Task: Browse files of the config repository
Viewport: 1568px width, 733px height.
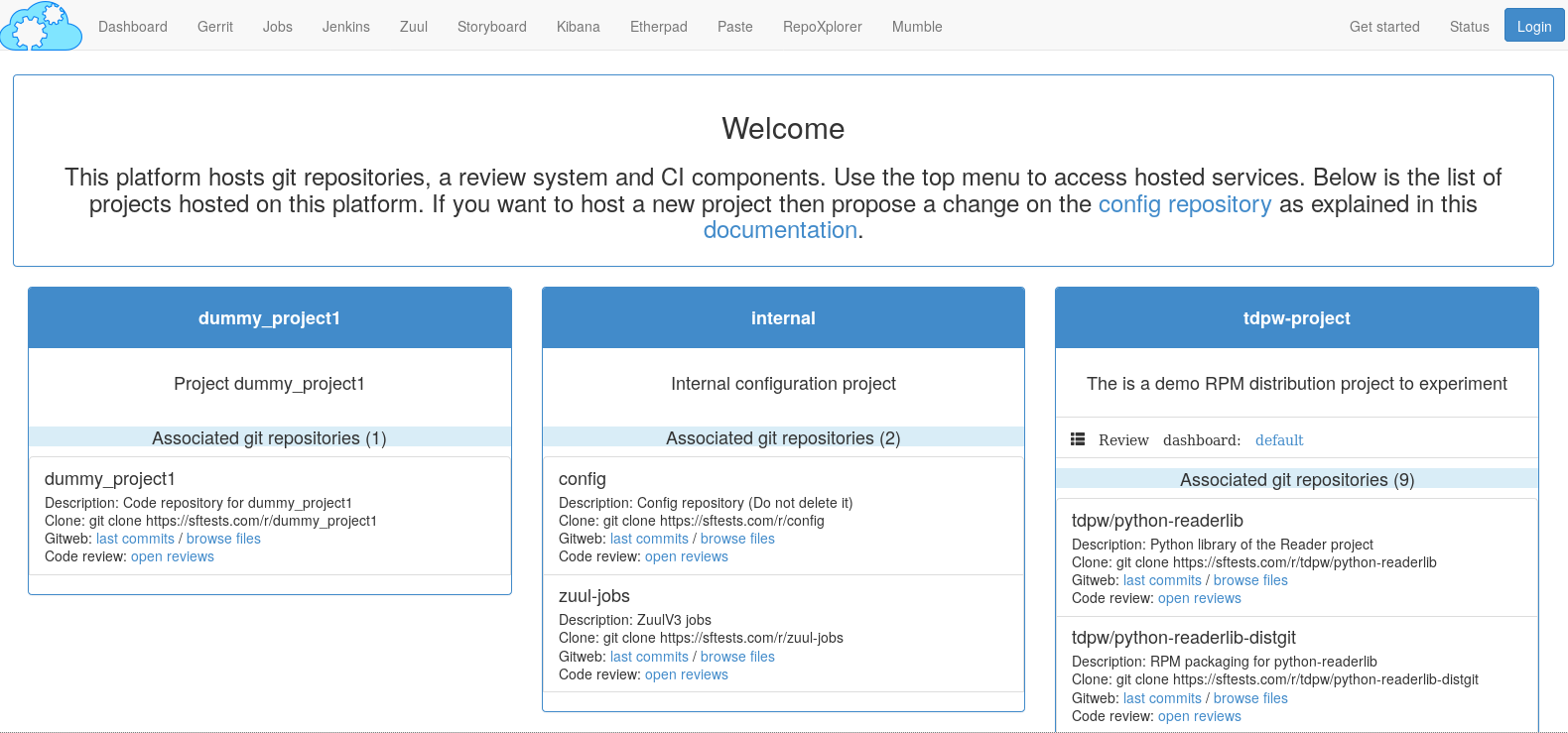Action: 737,539
